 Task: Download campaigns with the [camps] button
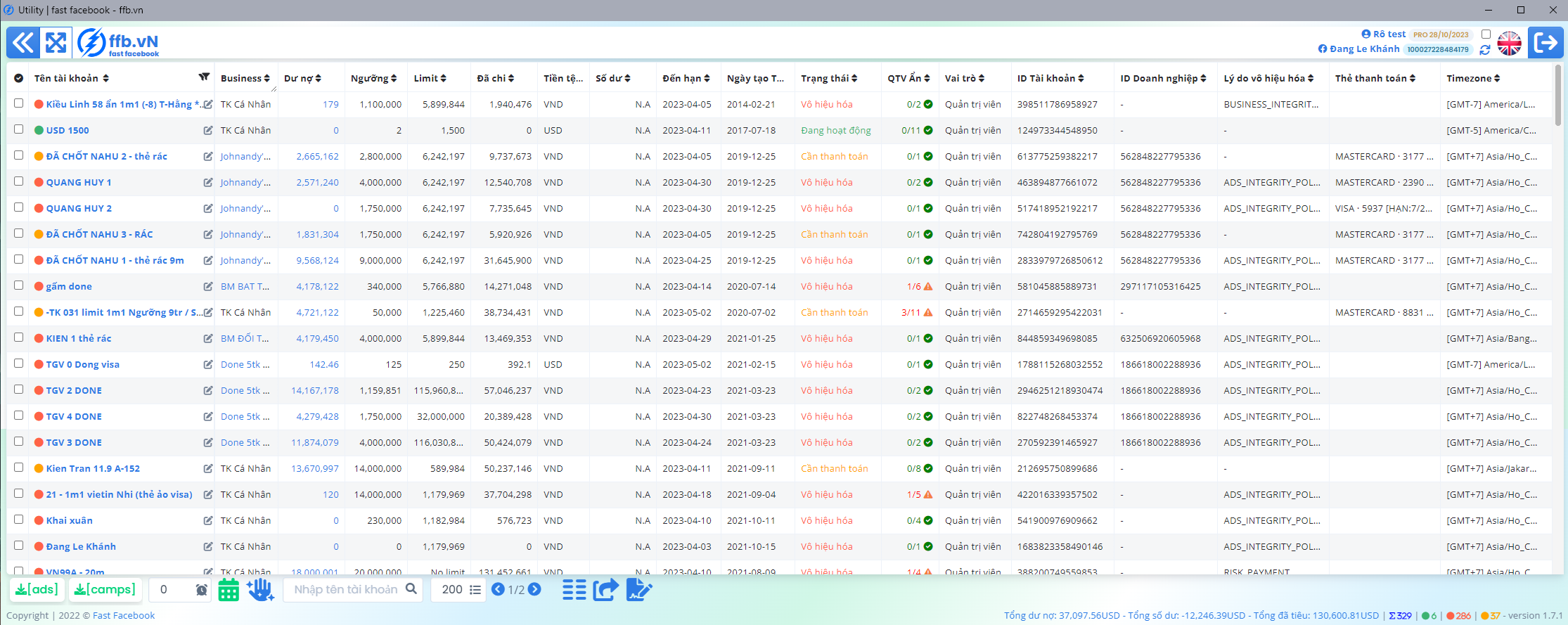pos(105,590)
